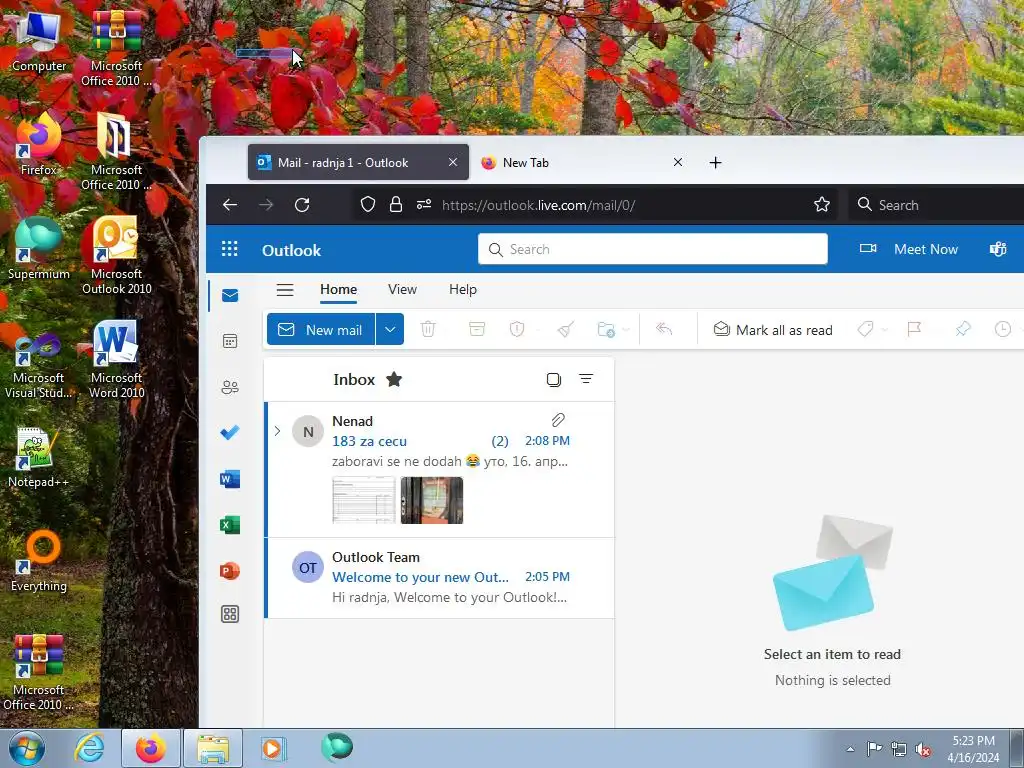Open a new Firefox tab
This screenshot has width=1024, height=768.
point(715,163)
